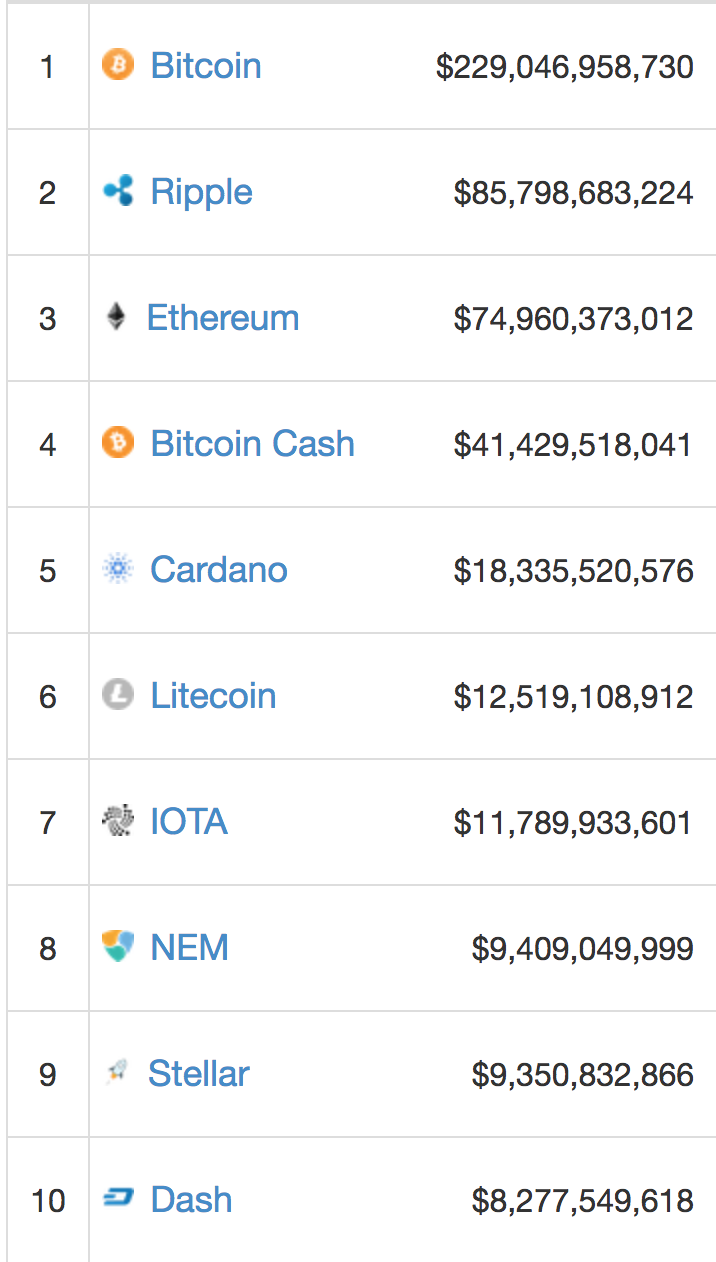716x1262 pixels.
Task: Click Bitcoin's market cap value $229,046,958,730
Action: 564,67
